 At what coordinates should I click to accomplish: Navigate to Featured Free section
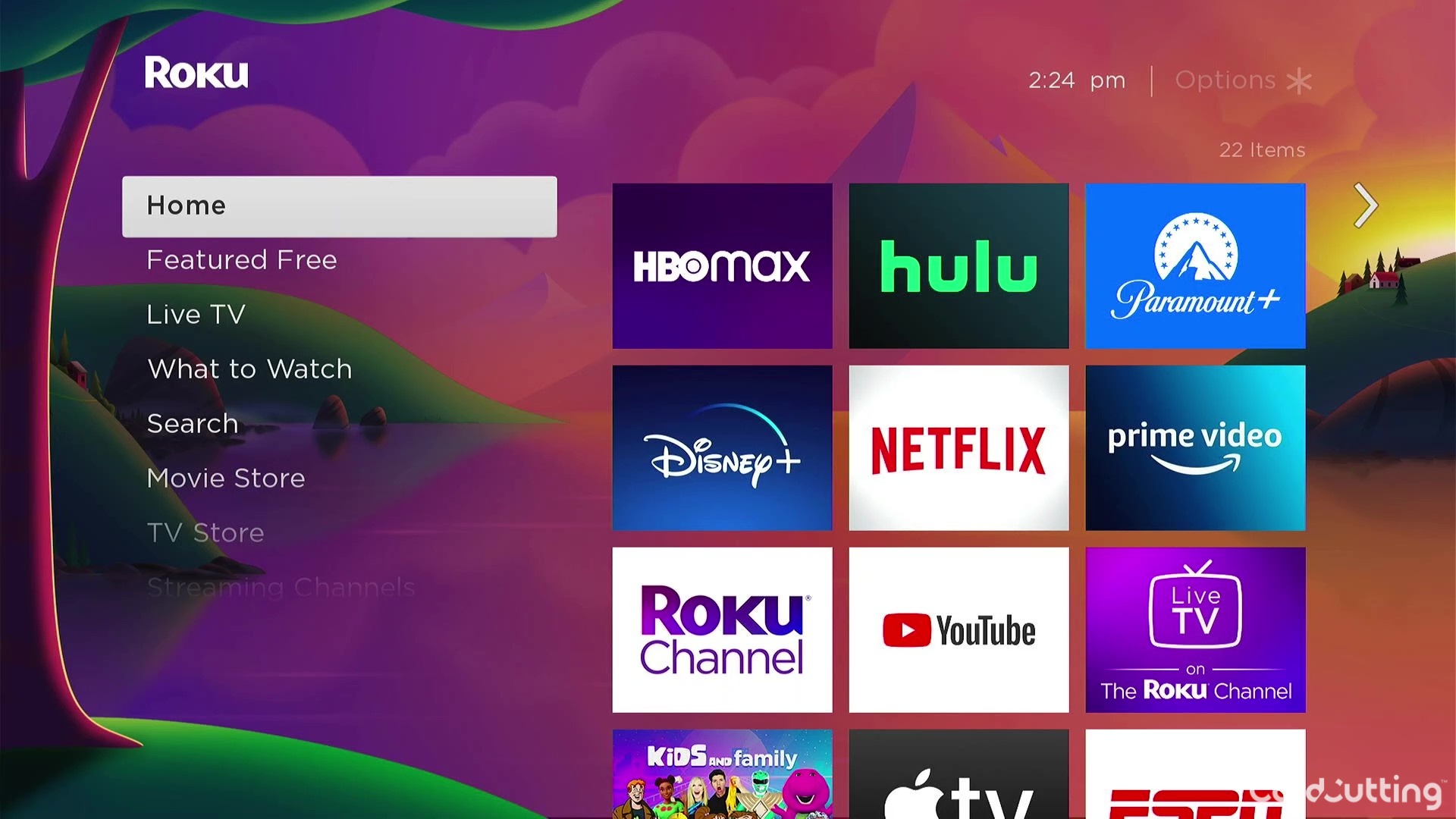241,259
